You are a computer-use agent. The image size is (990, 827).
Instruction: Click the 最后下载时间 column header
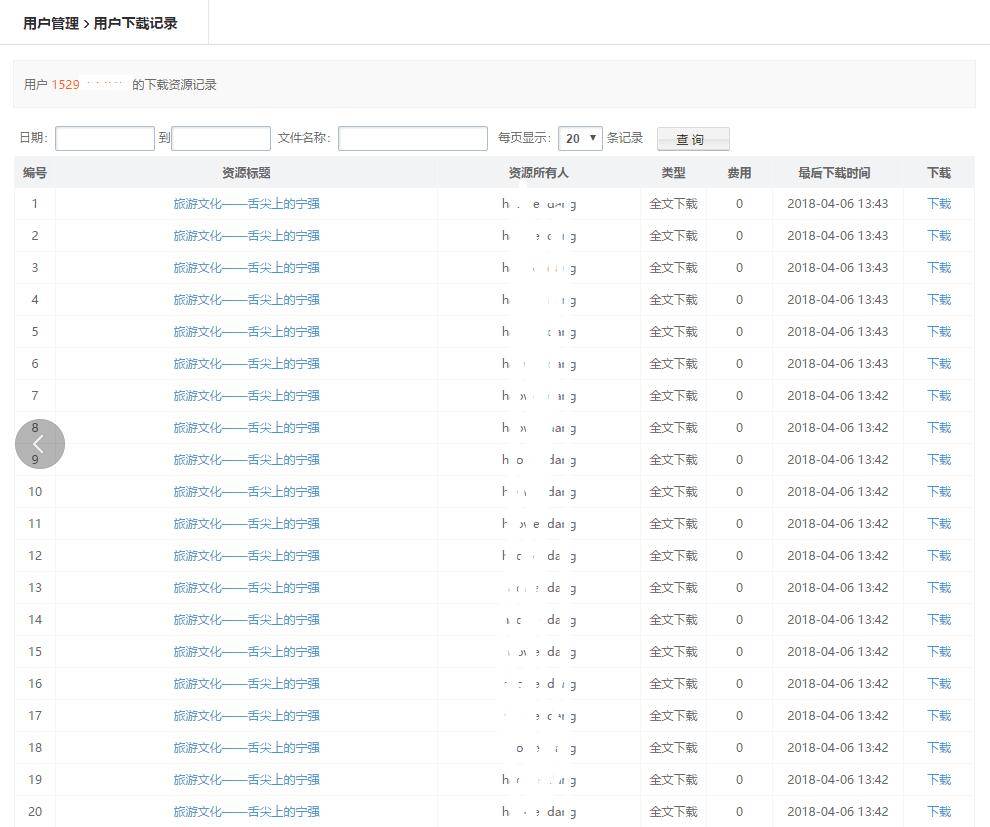click(x=833, y=173)
